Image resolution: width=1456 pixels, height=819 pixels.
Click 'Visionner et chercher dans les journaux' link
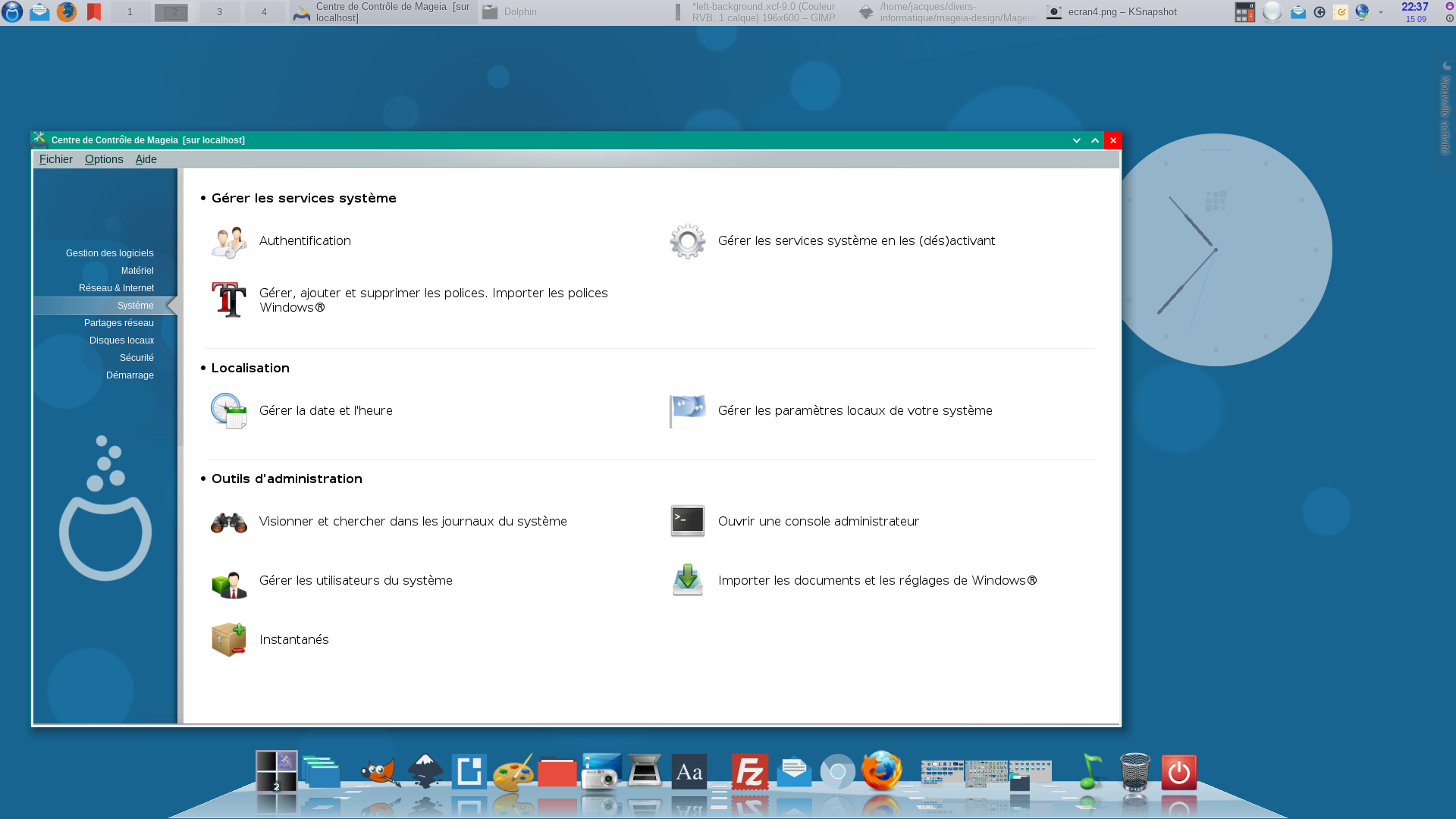point(413,522)
